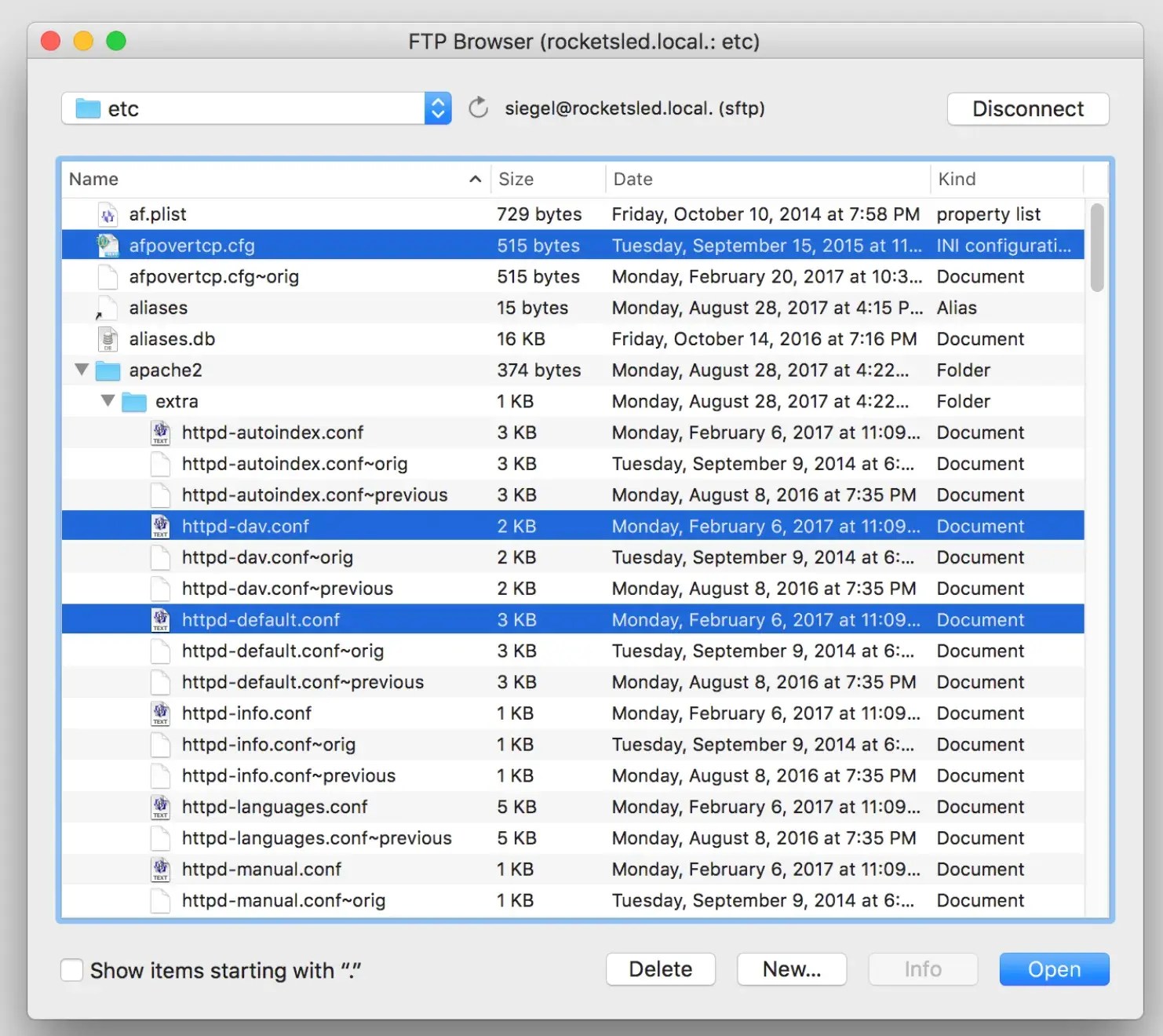Open the etc directory path dropdown
This screenshot has height=1036, width=1163.
436,108
